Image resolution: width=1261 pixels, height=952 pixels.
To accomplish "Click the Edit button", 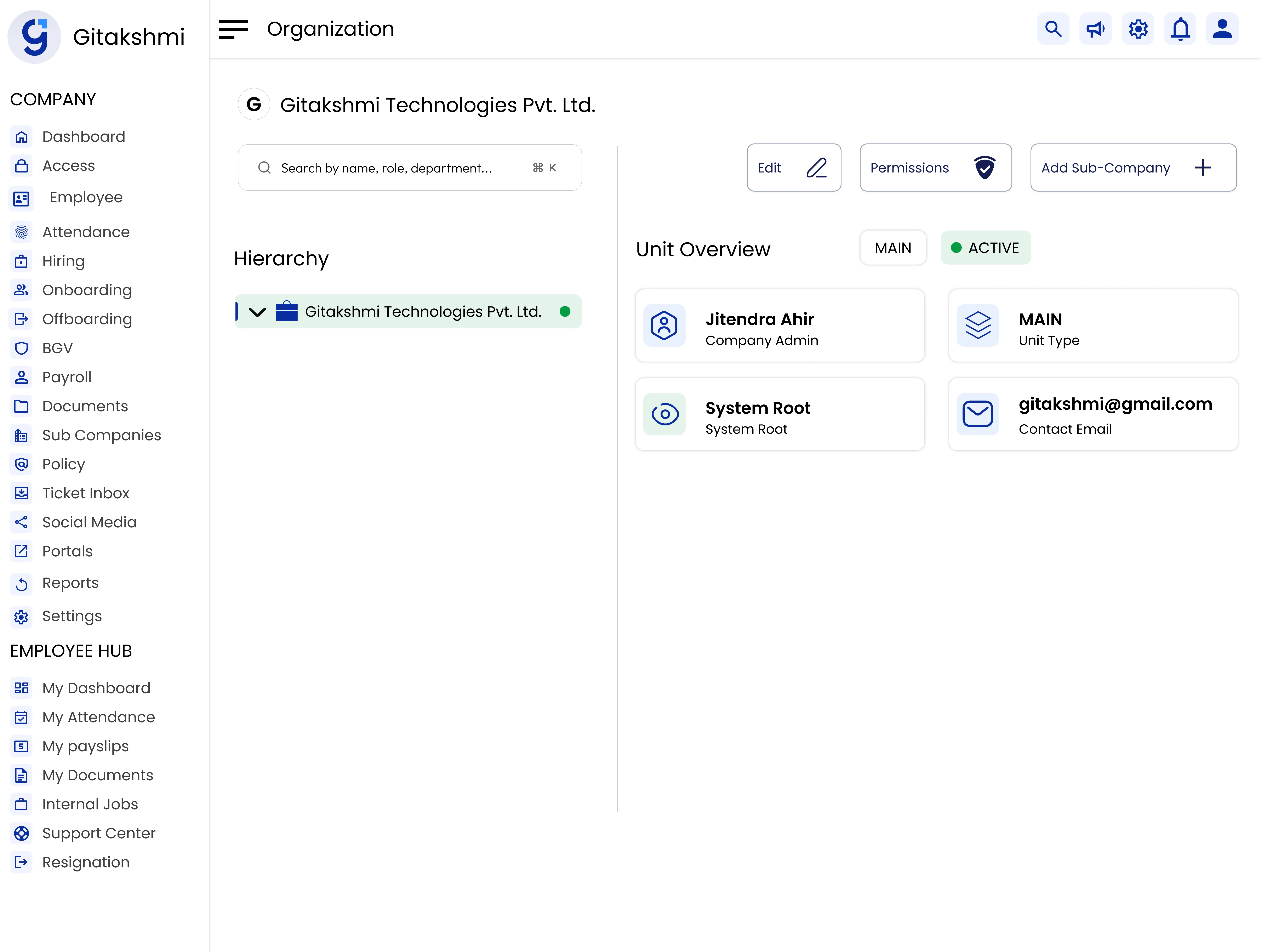I will 794,168.
